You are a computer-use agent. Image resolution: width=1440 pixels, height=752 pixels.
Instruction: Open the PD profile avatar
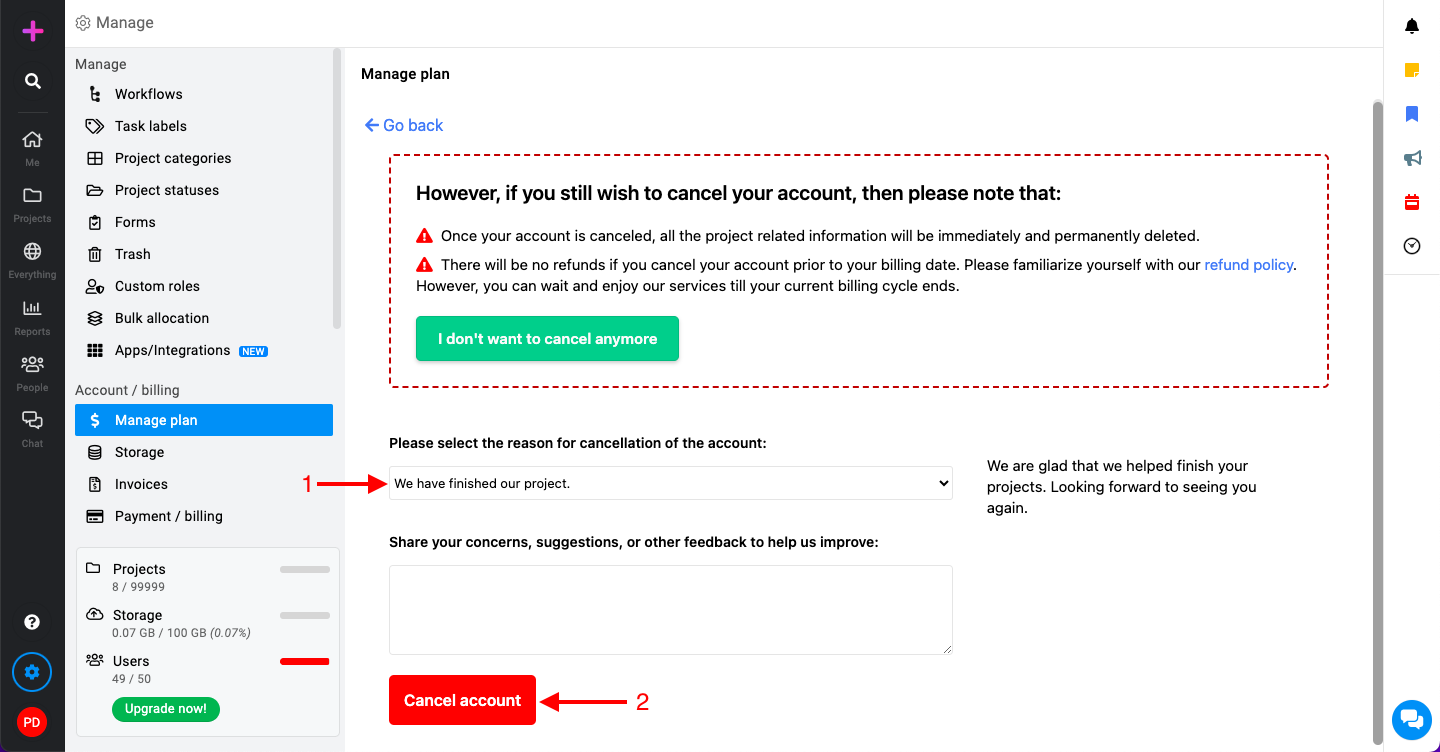coord(32,722)
